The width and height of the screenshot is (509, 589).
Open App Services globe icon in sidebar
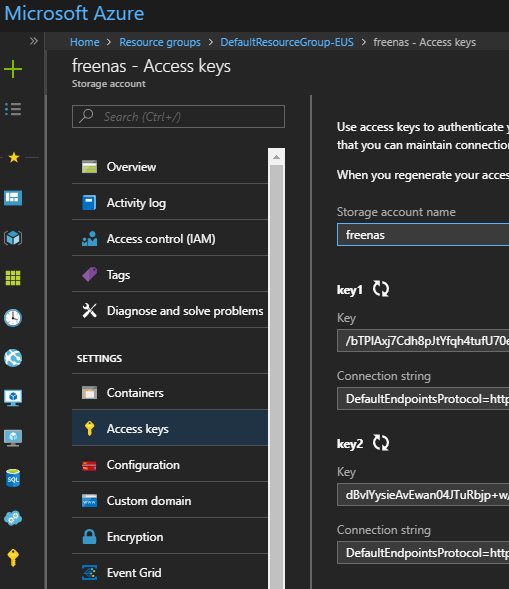coord(13,358)
